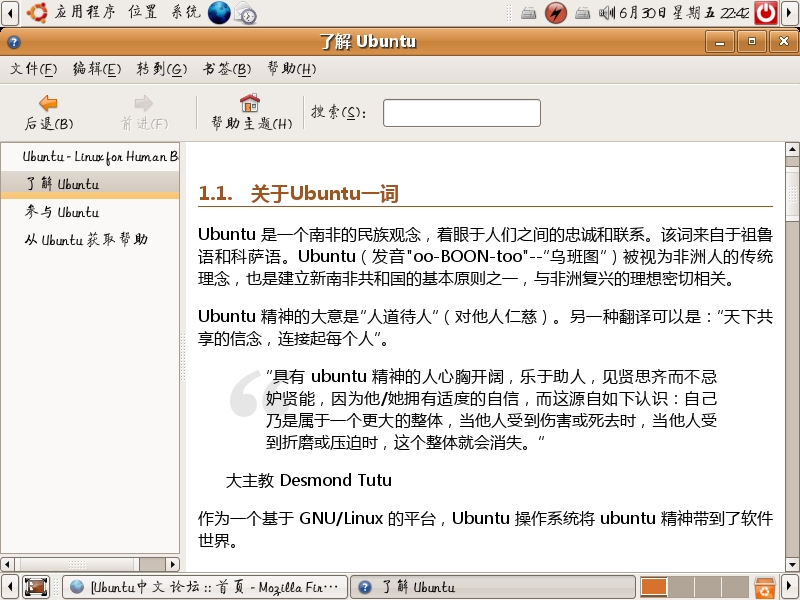Click the 搜索 search input field

tap(462, 113)
